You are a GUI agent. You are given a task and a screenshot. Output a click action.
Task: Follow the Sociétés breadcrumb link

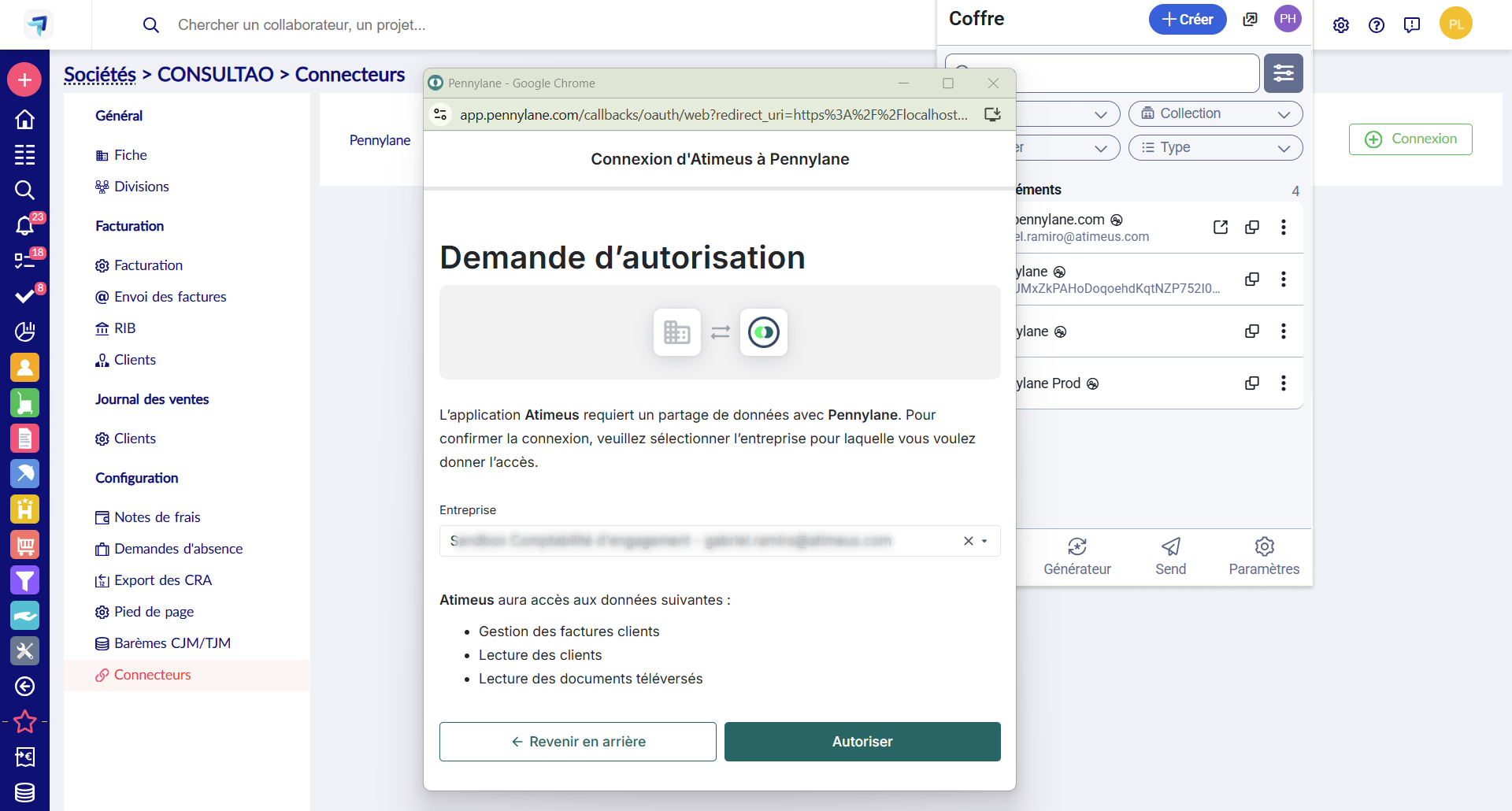point(100,75)
